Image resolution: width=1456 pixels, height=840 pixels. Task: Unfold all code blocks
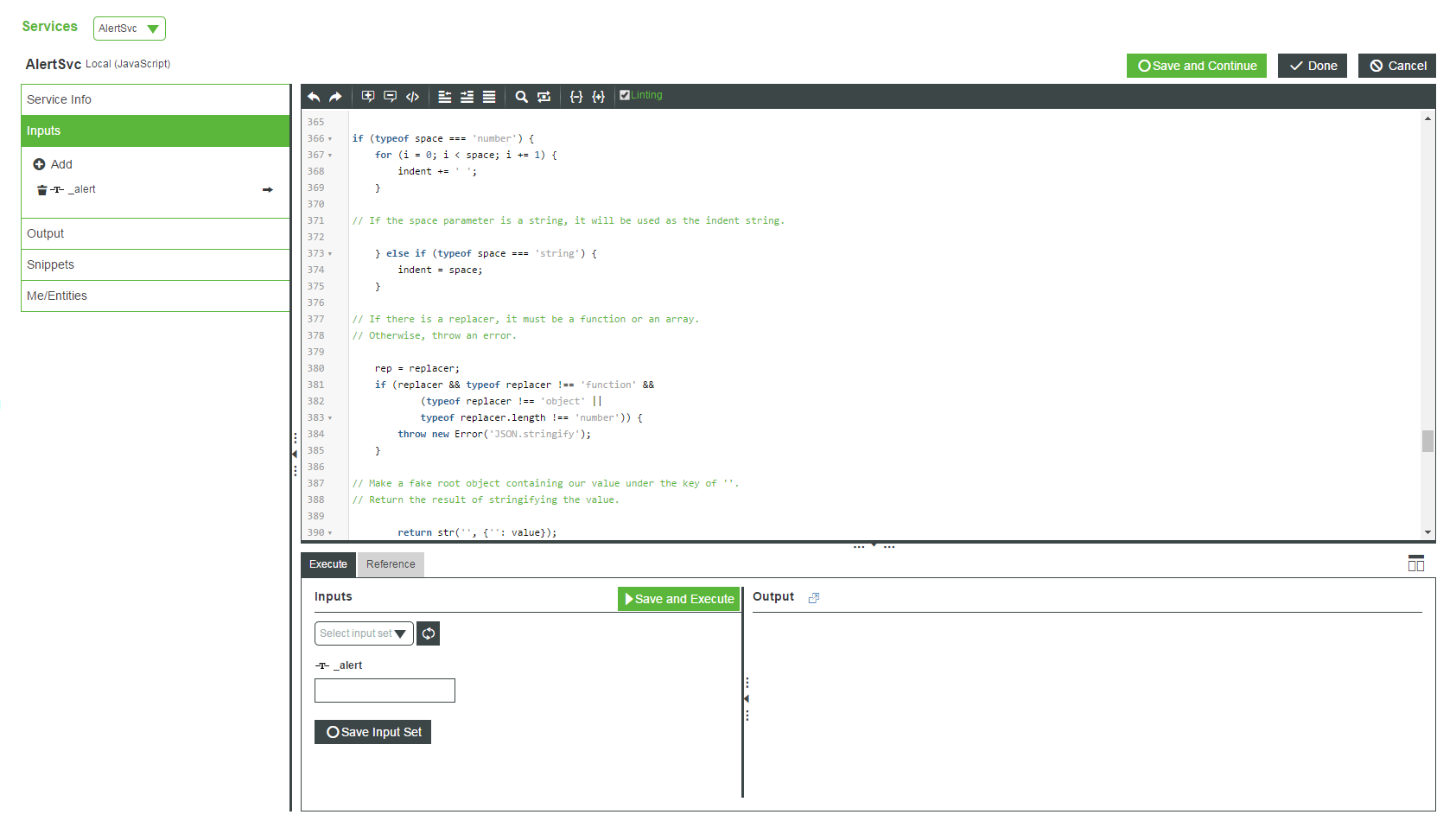click(599, 97)
